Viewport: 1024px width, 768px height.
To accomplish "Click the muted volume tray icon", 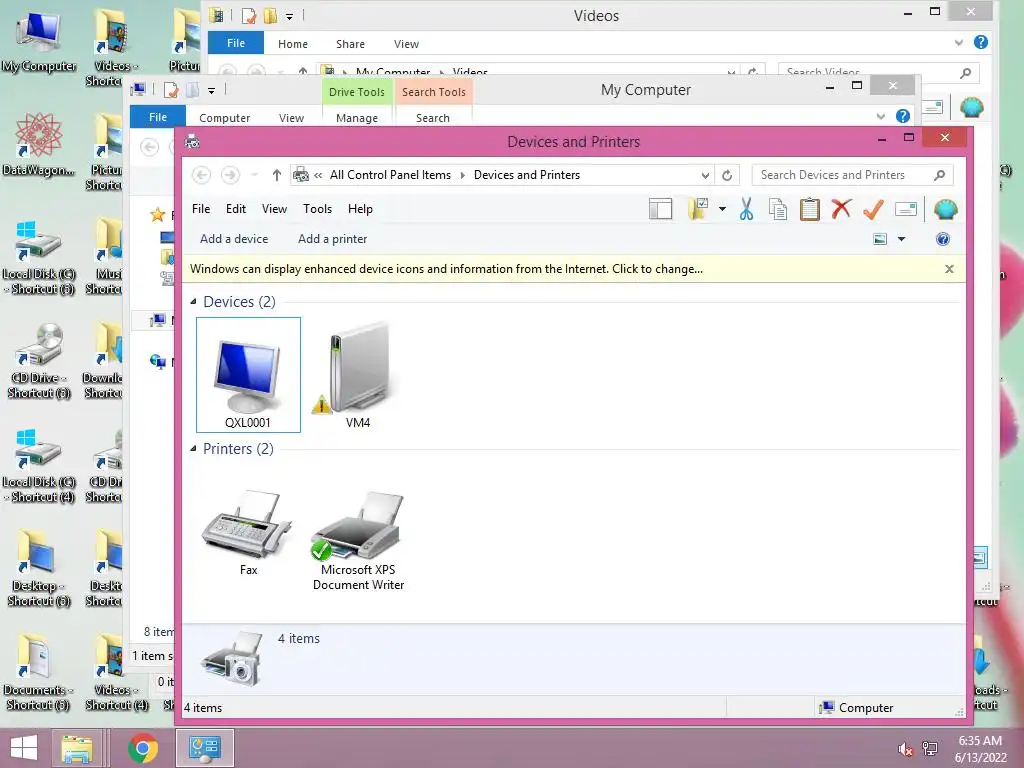I will (904, 749).
